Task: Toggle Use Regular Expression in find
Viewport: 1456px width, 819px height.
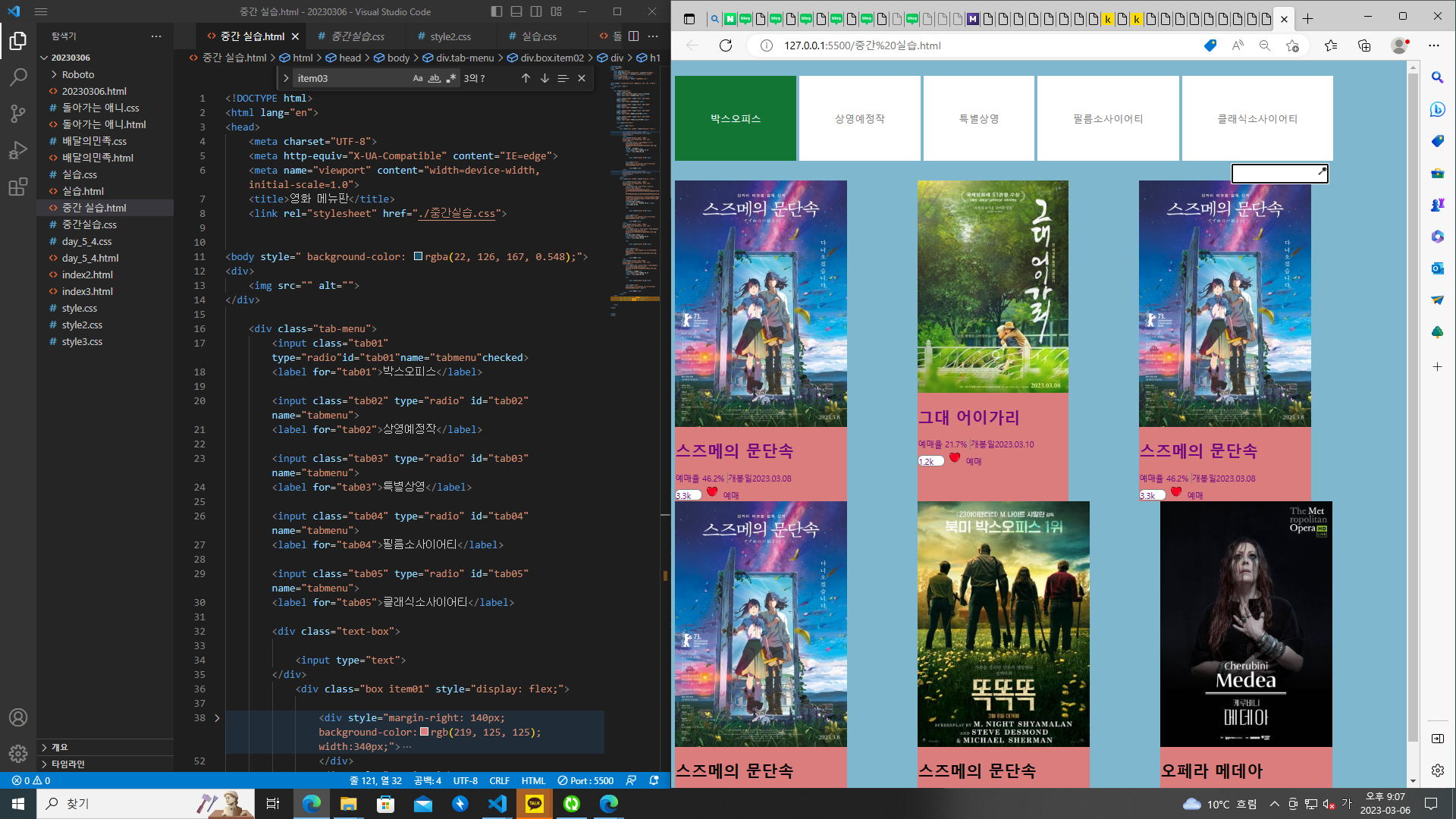Action: tap(451, 78)
